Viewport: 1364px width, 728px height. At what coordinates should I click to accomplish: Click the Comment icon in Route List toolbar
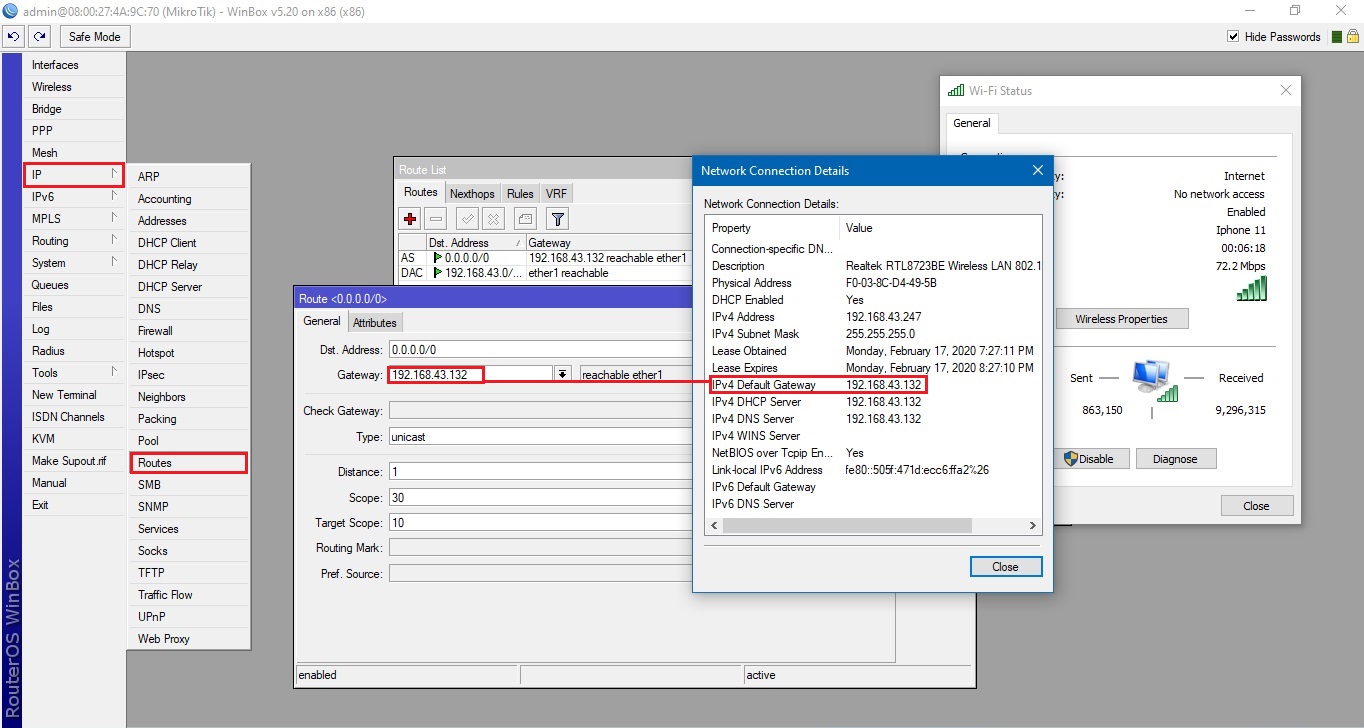click(x=525, y=218)
